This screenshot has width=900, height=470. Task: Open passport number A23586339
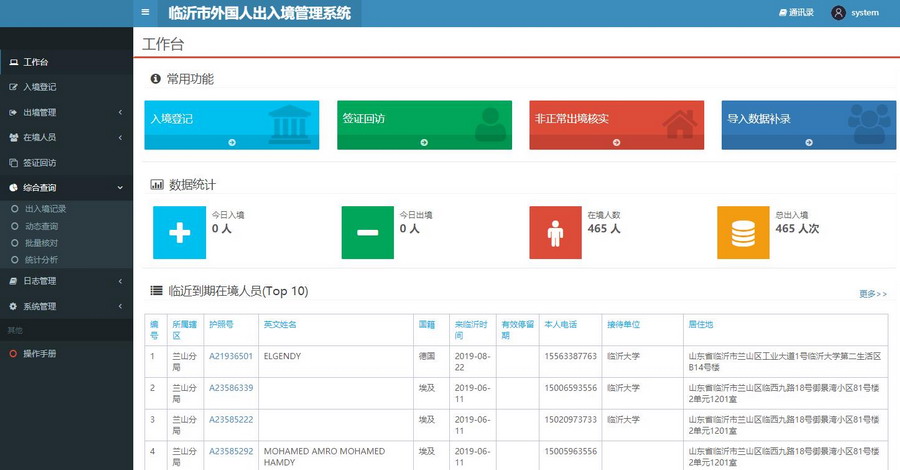231,388
